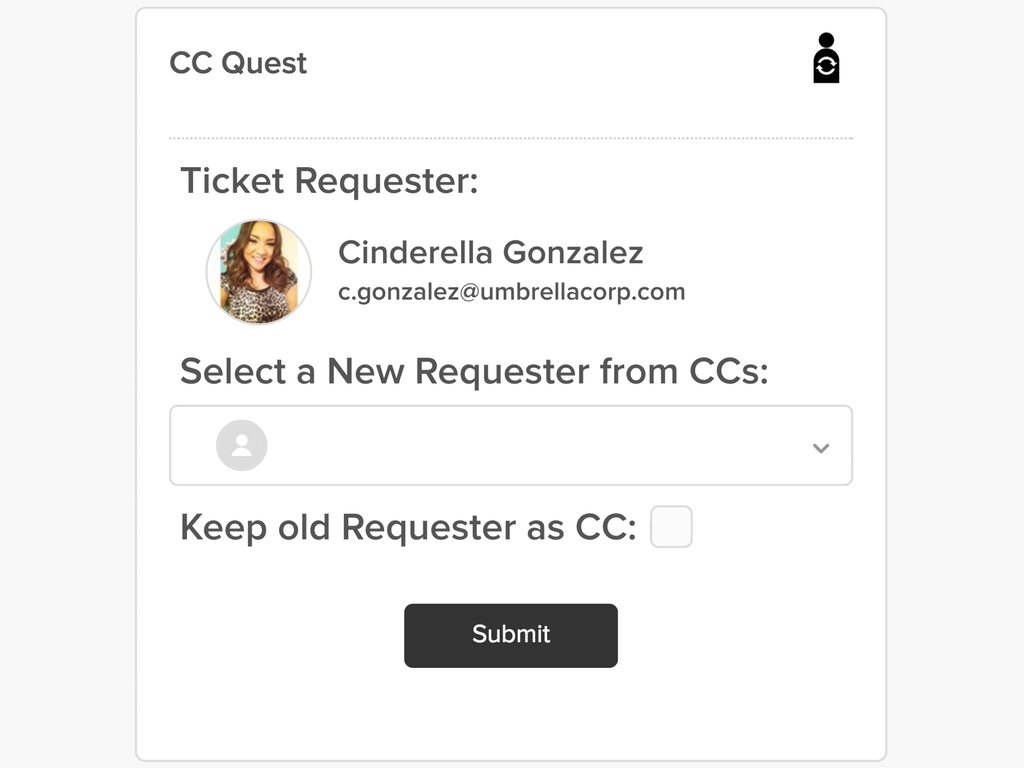Open the c.gonzalez@umbrellacorp.com email address
This screenshot has width=1024, height=768.
pos(511,292)
